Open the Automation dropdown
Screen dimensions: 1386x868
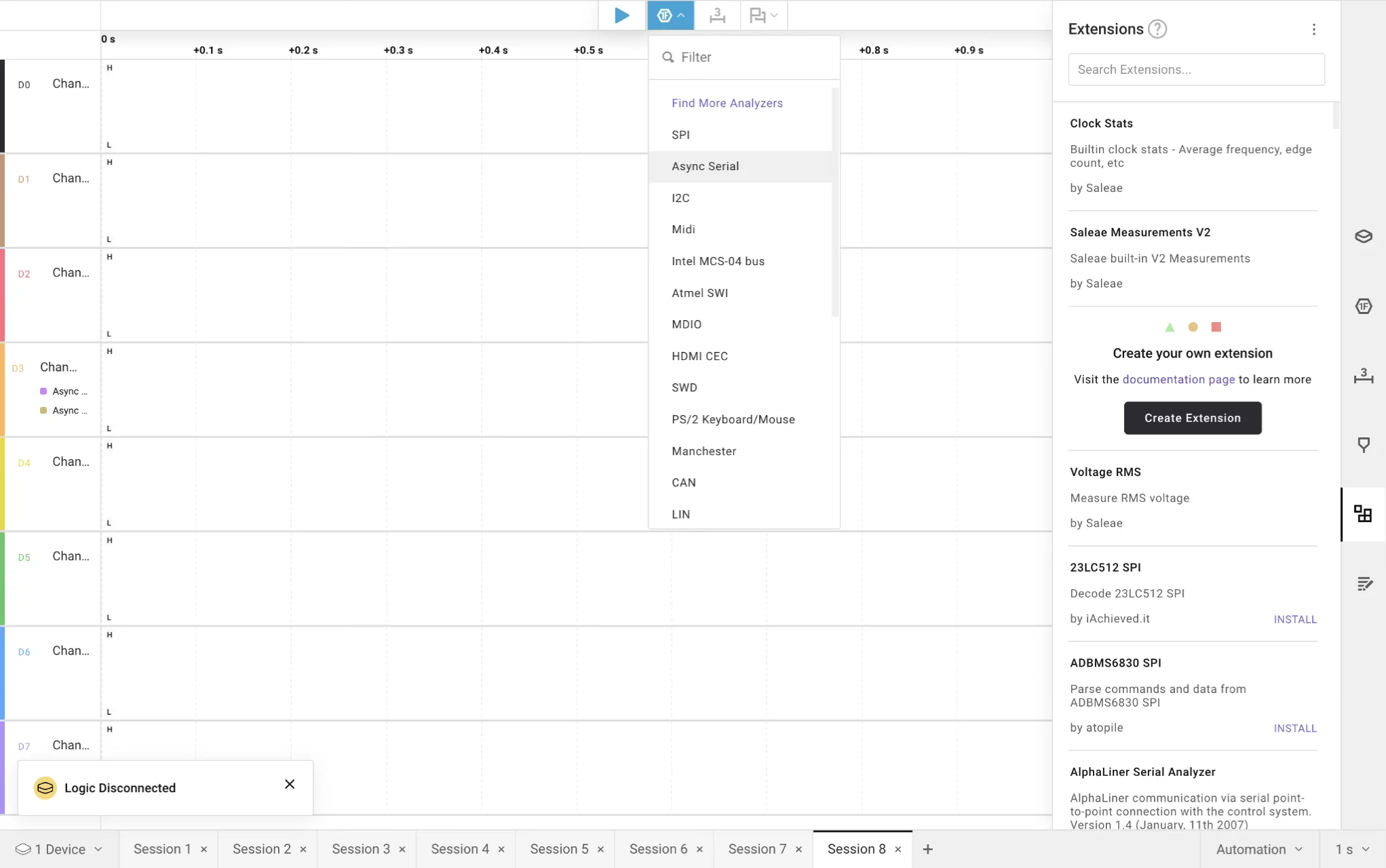[1258, 849]
